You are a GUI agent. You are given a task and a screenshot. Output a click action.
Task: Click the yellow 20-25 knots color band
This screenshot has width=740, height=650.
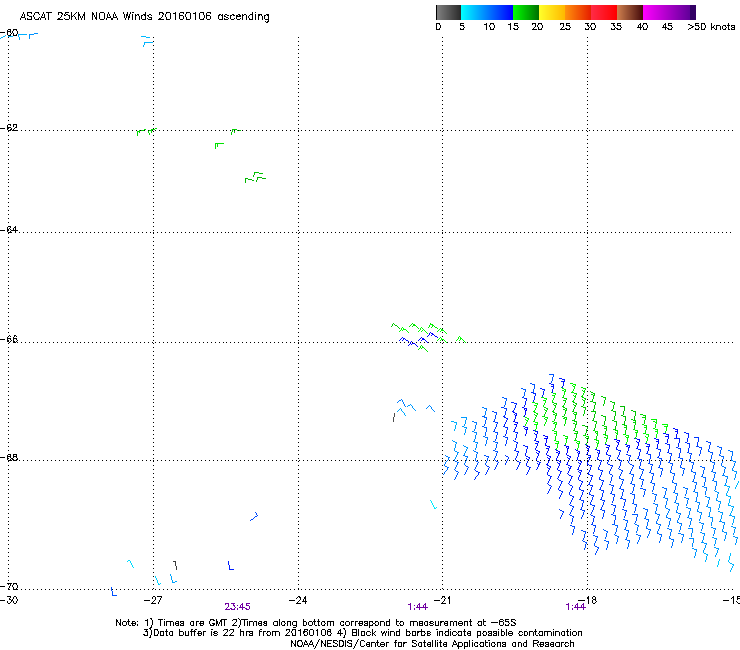(x=552, y=12)
